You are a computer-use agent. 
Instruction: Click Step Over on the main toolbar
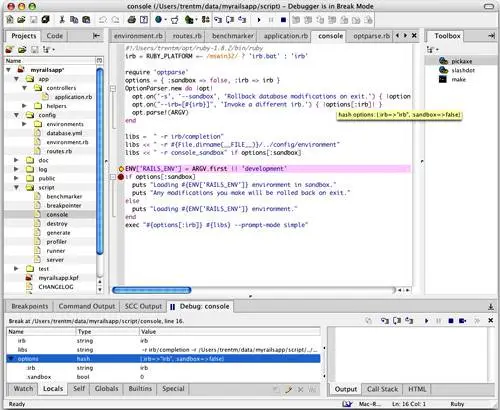point(230,20)
